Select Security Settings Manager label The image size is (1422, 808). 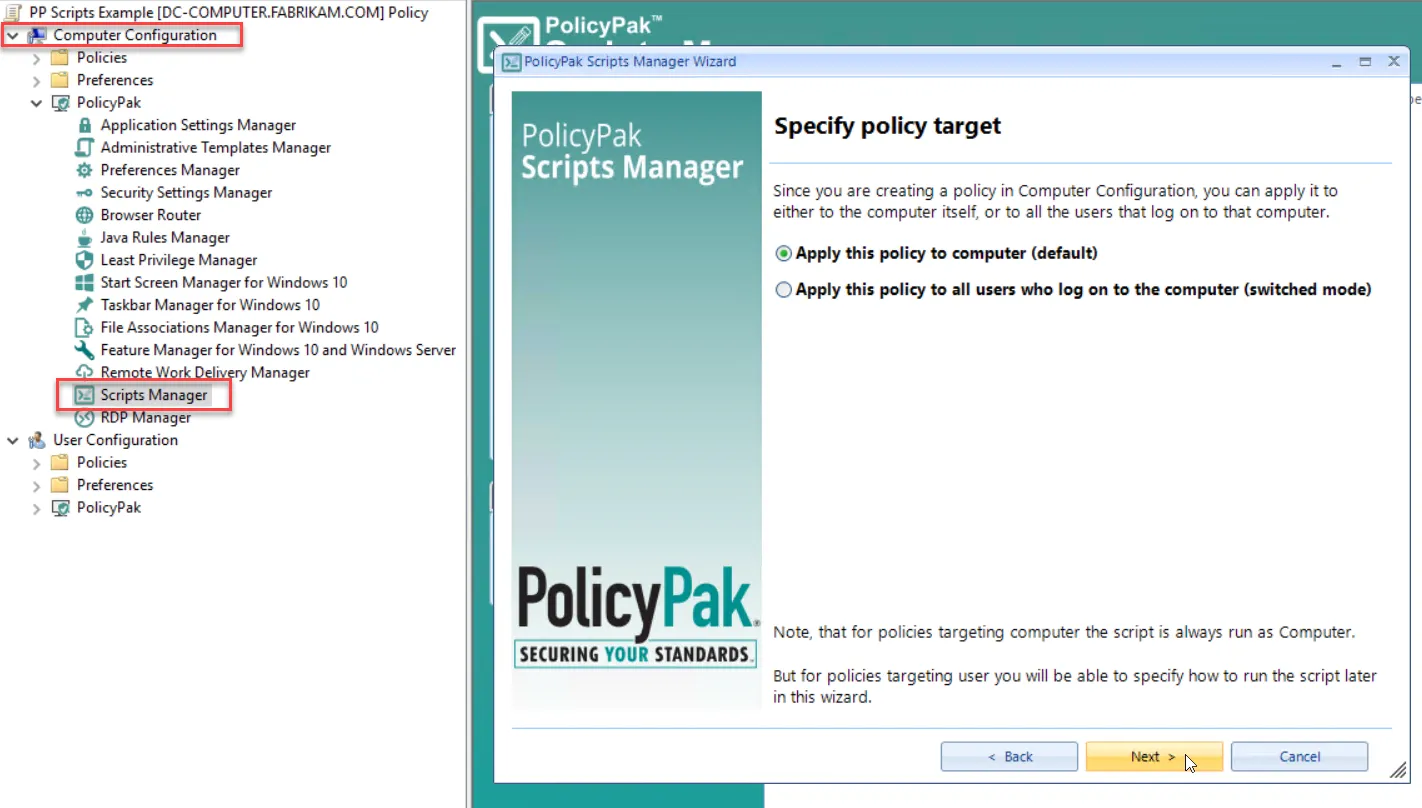coord(186,192)
